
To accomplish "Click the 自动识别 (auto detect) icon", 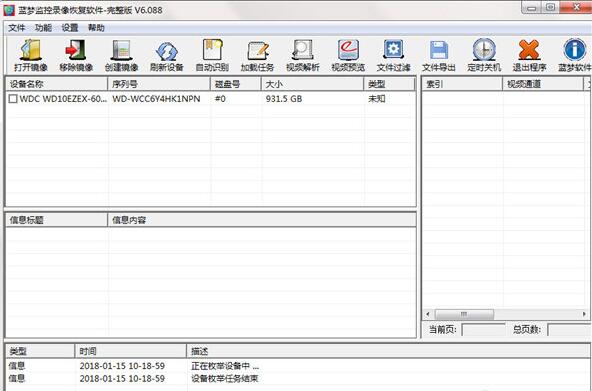I will tap(212, 50).
